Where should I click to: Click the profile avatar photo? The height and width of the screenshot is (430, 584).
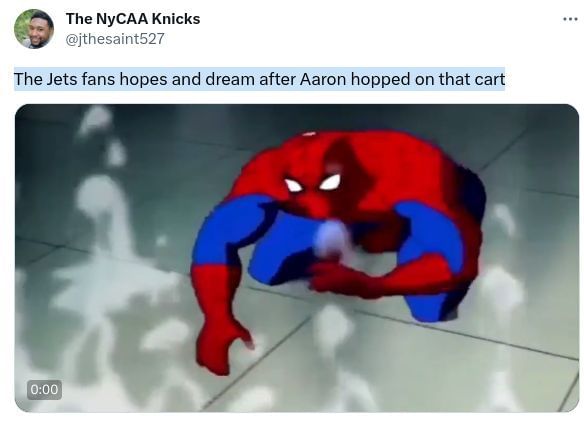tap(34, 29)
